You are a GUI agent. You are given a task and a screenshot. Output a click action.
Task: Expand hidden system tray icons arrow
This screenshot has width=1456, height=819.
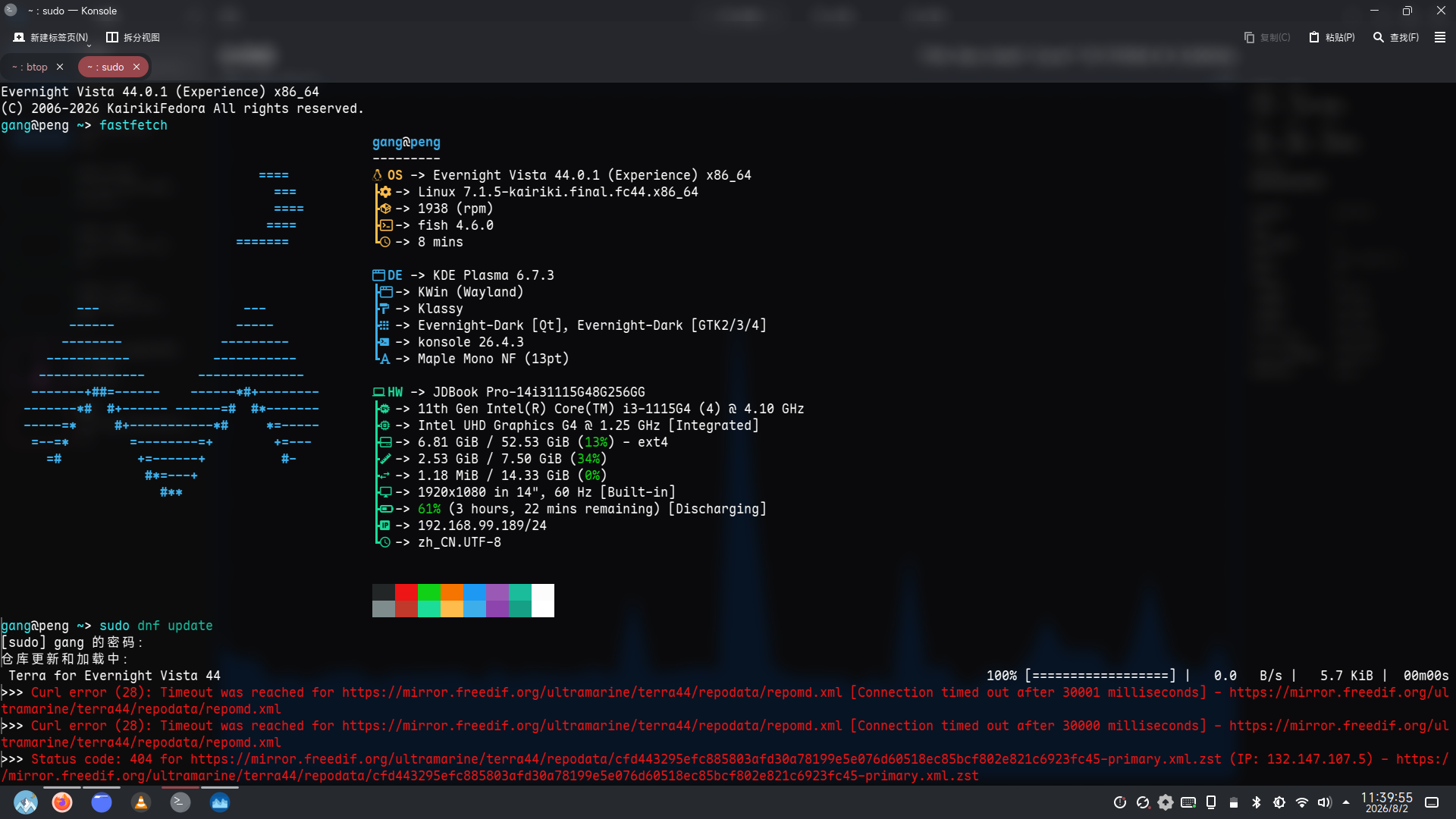tap(1346, 802)
